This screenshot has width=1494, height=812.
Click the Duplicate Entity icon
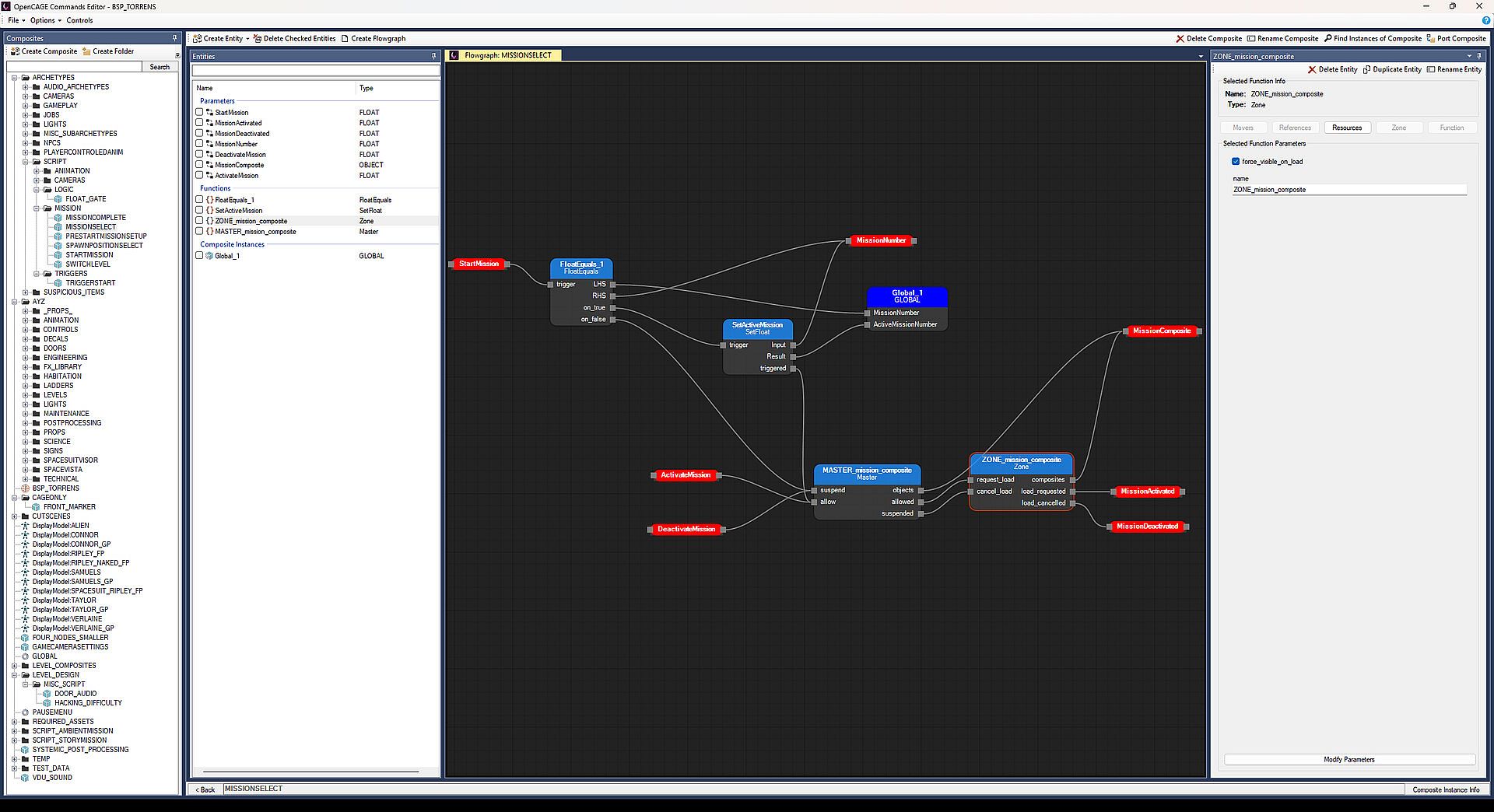(x=1366, y=69)
